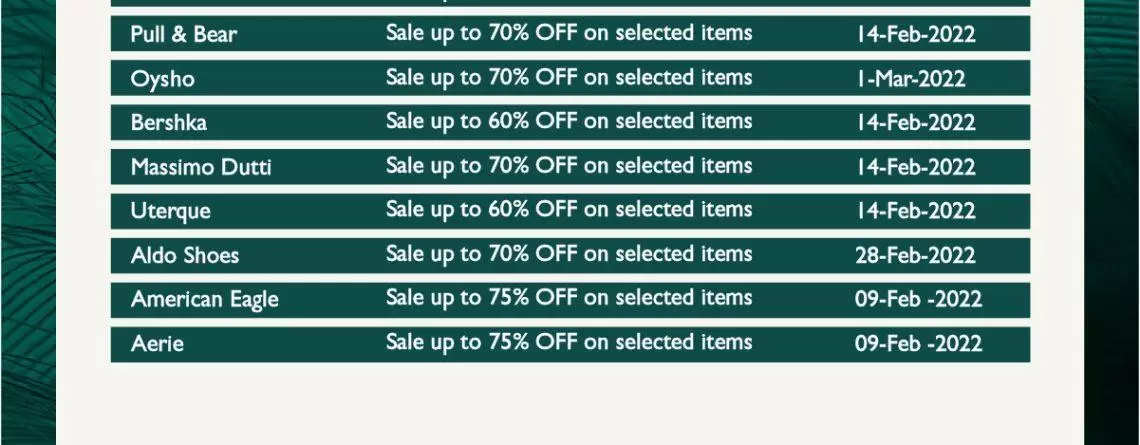1140x445 pixels.
Task: Click the 1-Mar-2022 date for Oysho
Action: 910,79
